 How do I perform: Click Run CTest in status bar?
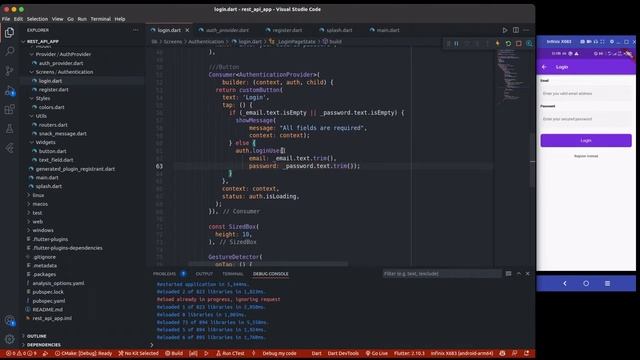[230, 353]
